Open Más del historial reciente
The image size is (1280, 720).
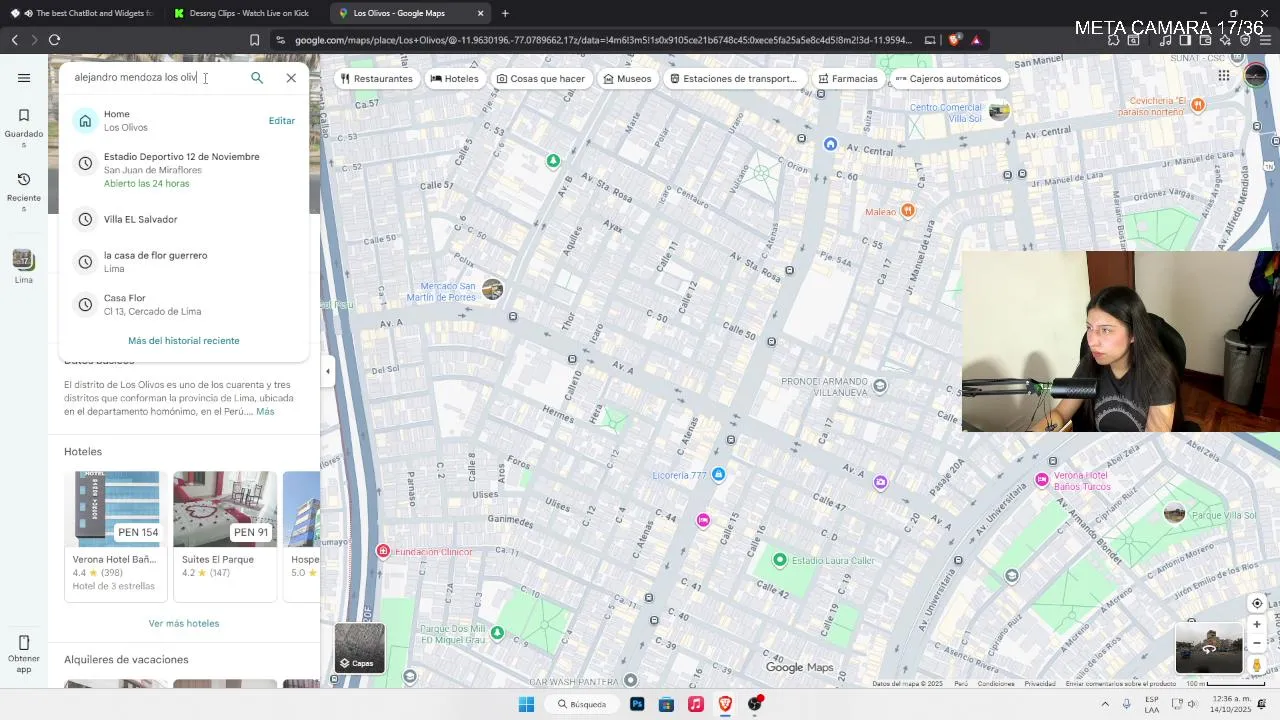[184, 341]
